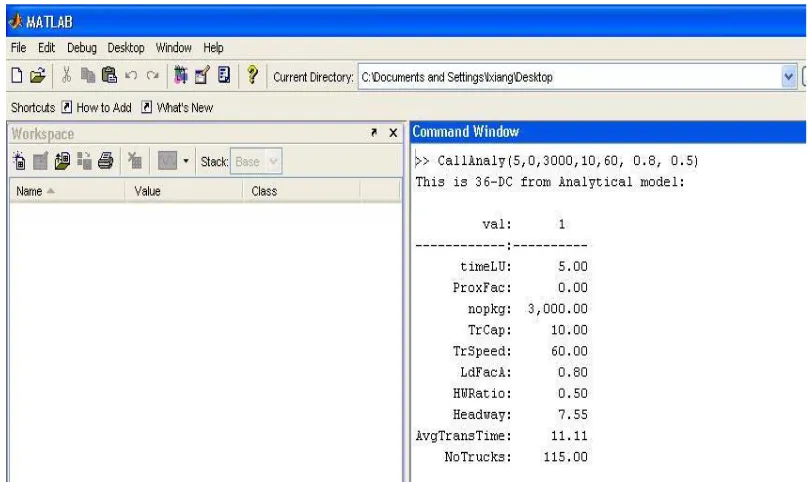
Task: Open the Help menu
Action: click(x=213, y=48)
